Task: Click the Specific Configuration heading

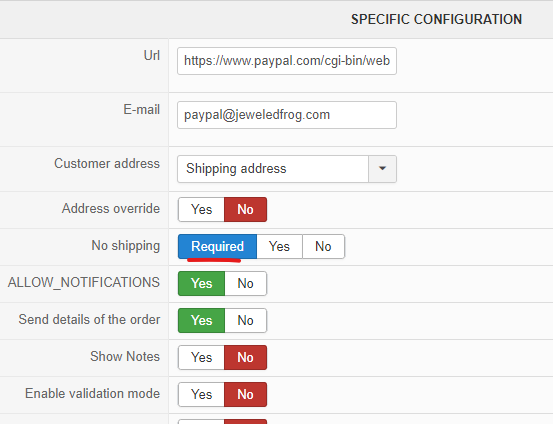Action: pos(436,19)
